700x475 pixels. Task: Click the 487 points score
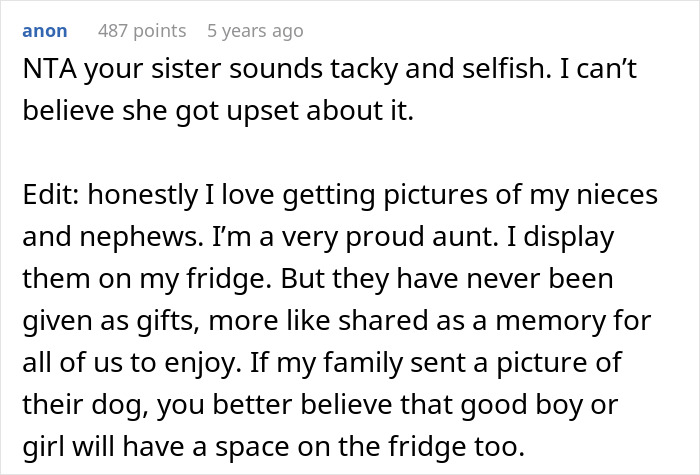[140, 32]
